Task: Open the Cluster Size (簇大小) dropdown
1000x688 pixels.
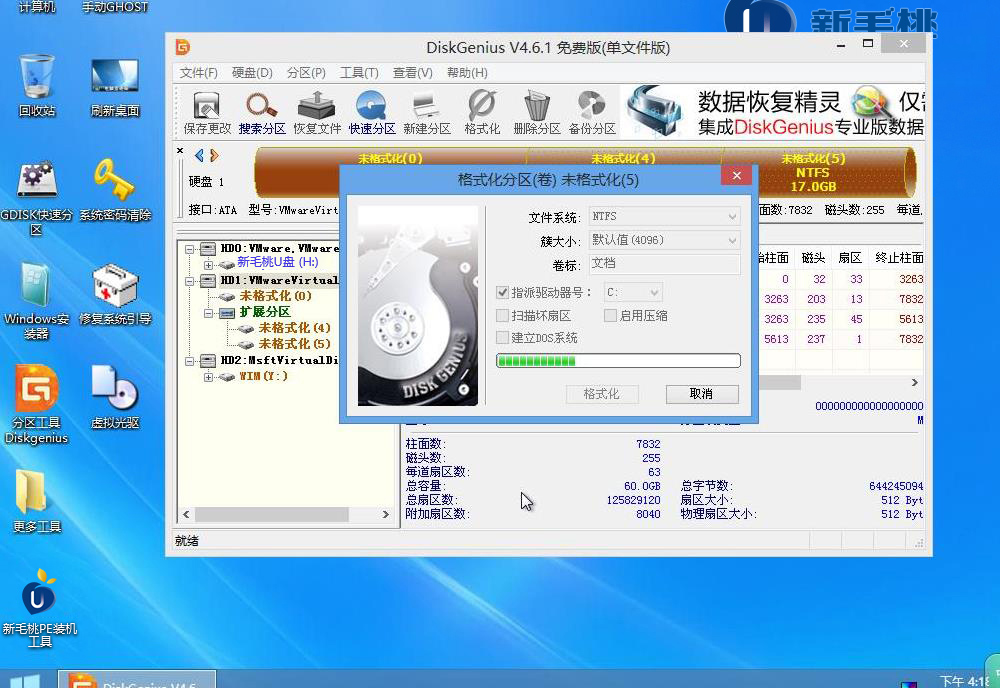Action: point(664,240)
